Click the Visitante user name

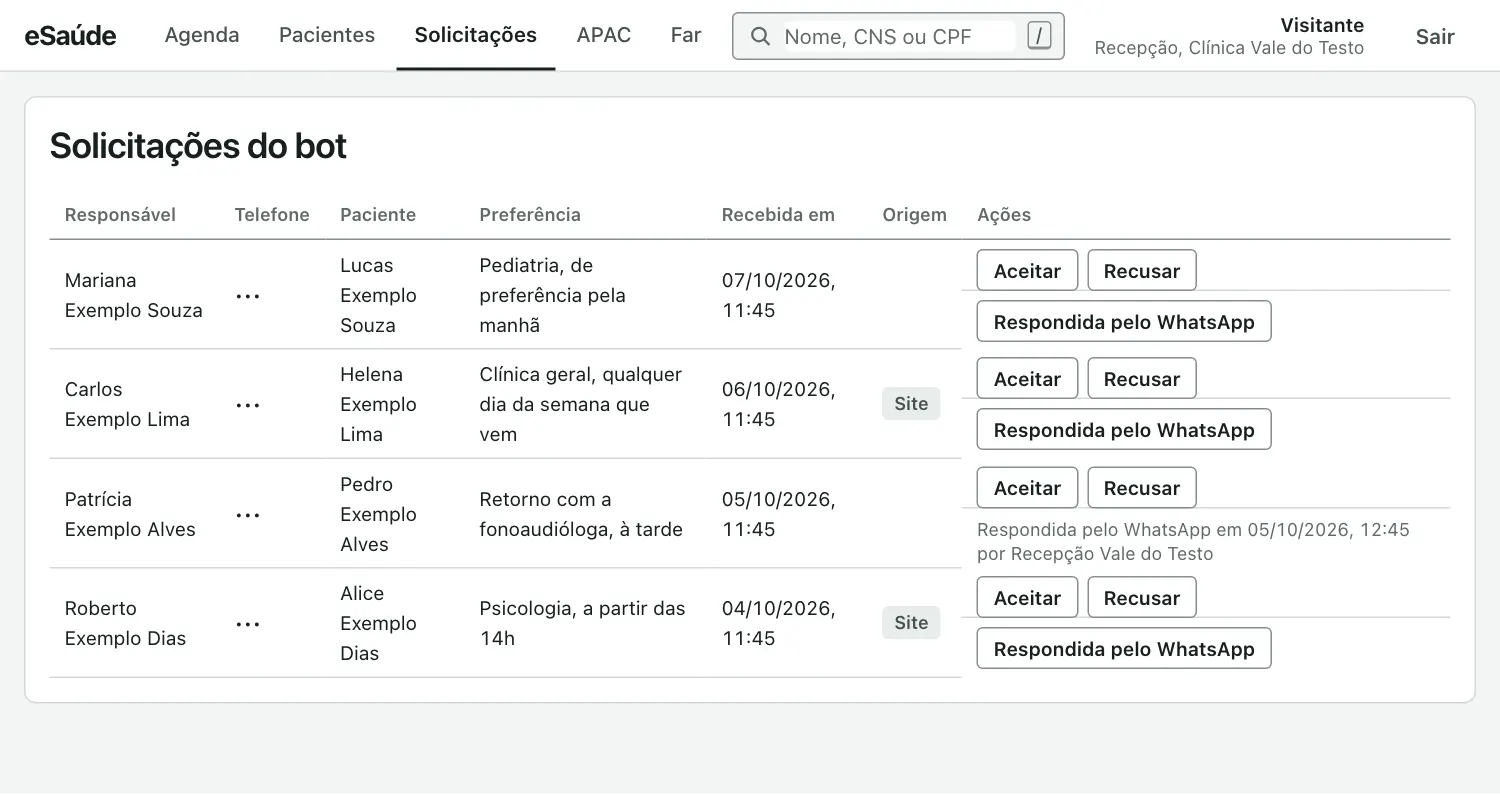point(1322,25)
